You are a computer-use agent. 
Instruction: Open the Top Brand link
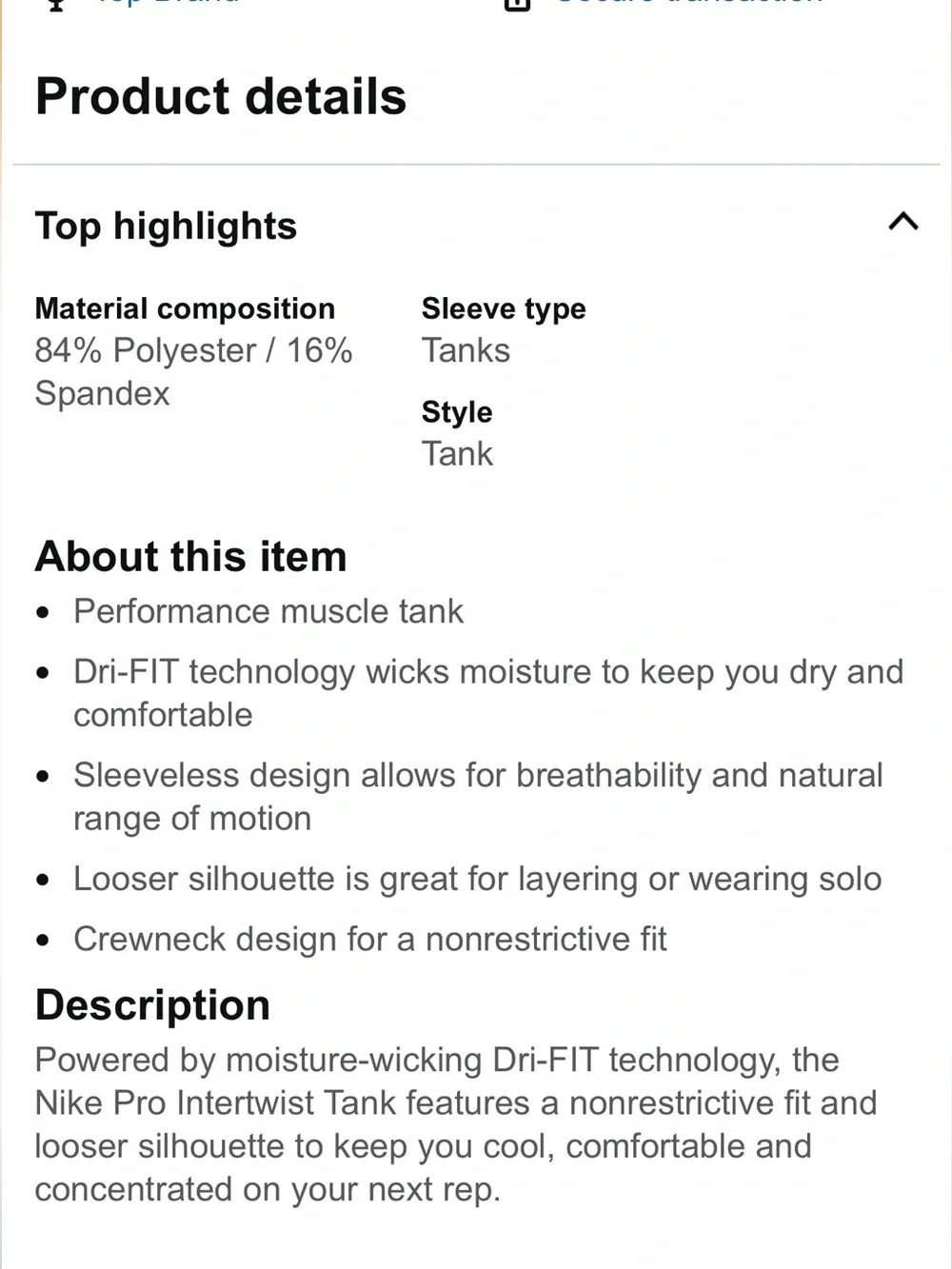tap(168, 3)
